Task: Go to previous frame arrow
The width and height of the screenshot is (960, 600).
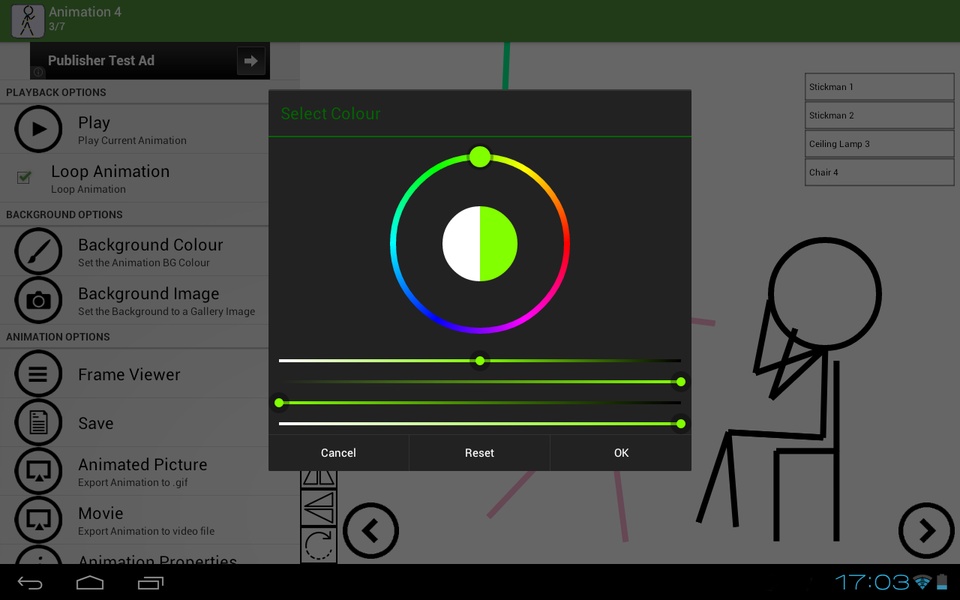Action: (x=370, y=530)
